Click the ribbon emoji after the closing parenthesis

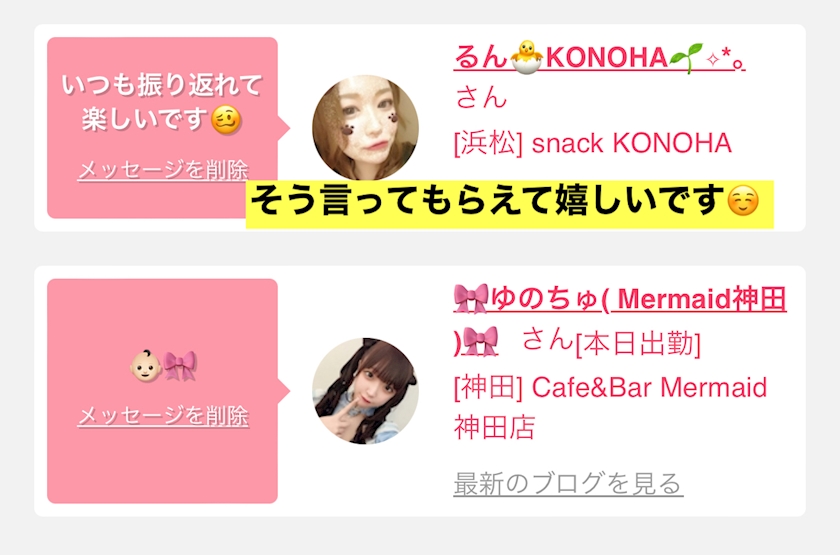click(480, 341)
